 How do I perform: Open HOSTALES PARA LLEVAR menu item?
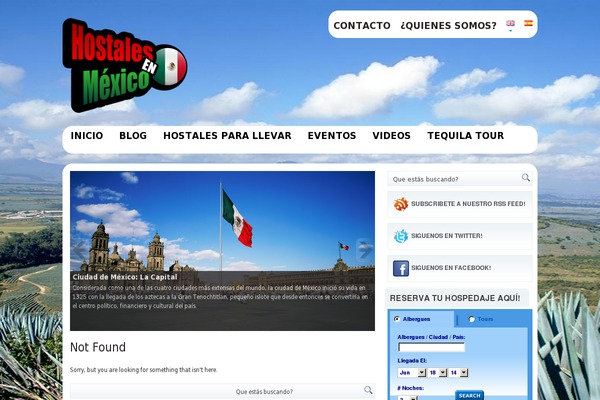click(x=227, y=136)
